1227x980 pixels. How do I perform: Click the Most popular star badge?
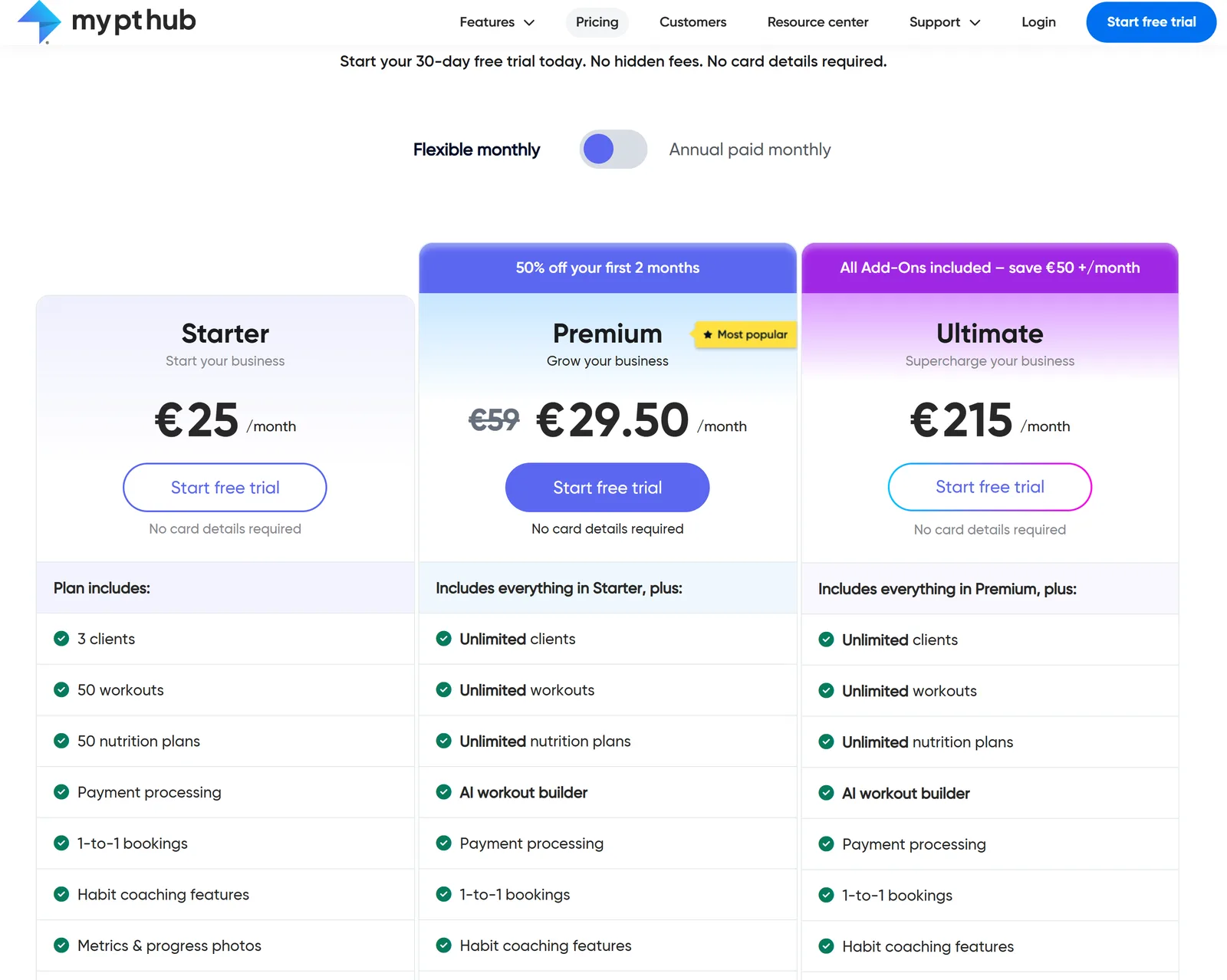coord(745,334)
